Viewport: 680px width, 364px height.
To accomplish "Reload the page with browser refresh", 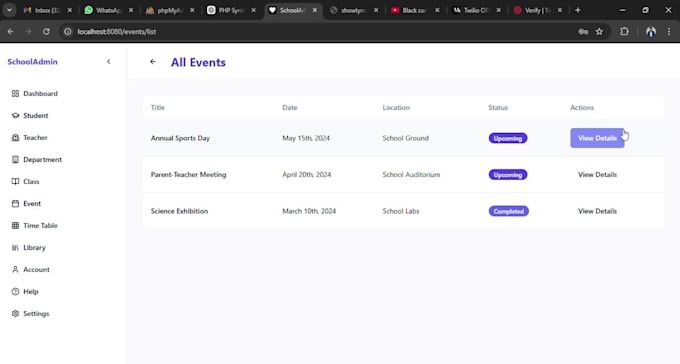I will 46,32.
